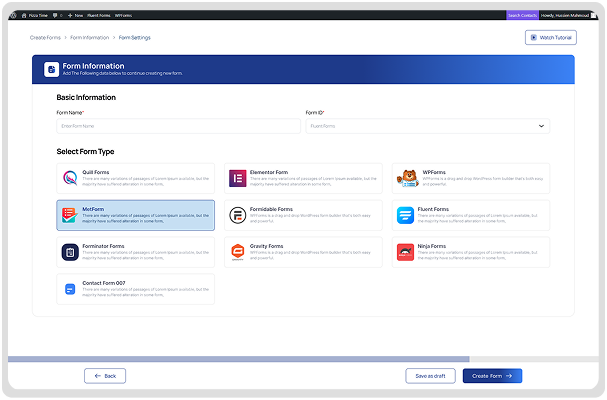The image size is (607, 400).
Task: Click the + New admin bar item
Action: point(75,15)
